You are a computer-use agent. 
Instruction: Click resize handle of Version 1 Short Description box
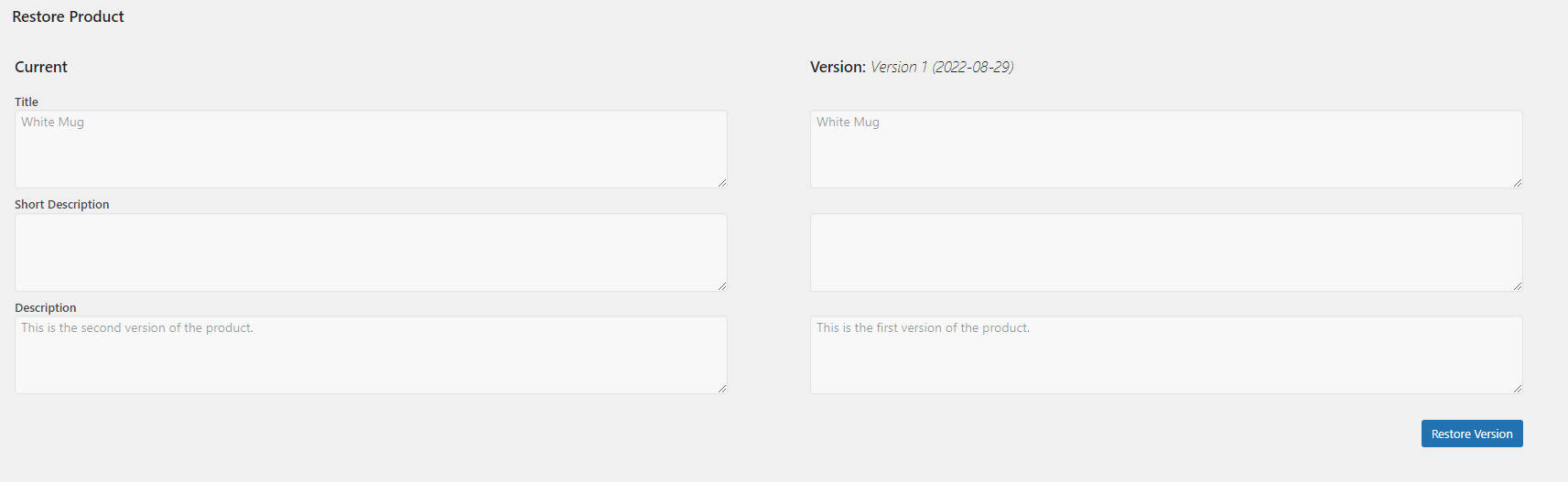point(1518,286)
